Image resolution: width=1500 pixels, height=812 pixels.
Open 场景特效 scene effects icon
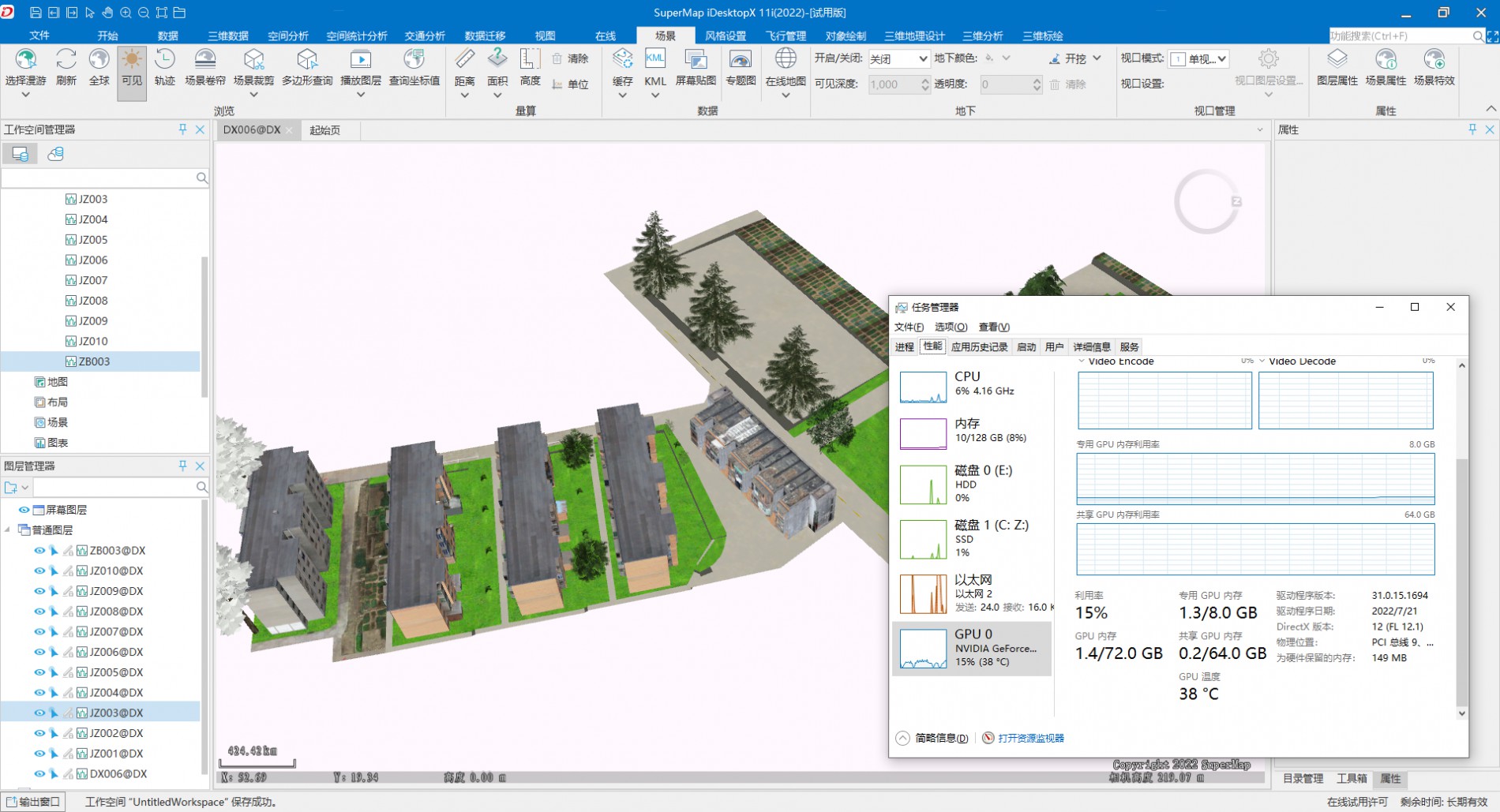point(1434,60)
